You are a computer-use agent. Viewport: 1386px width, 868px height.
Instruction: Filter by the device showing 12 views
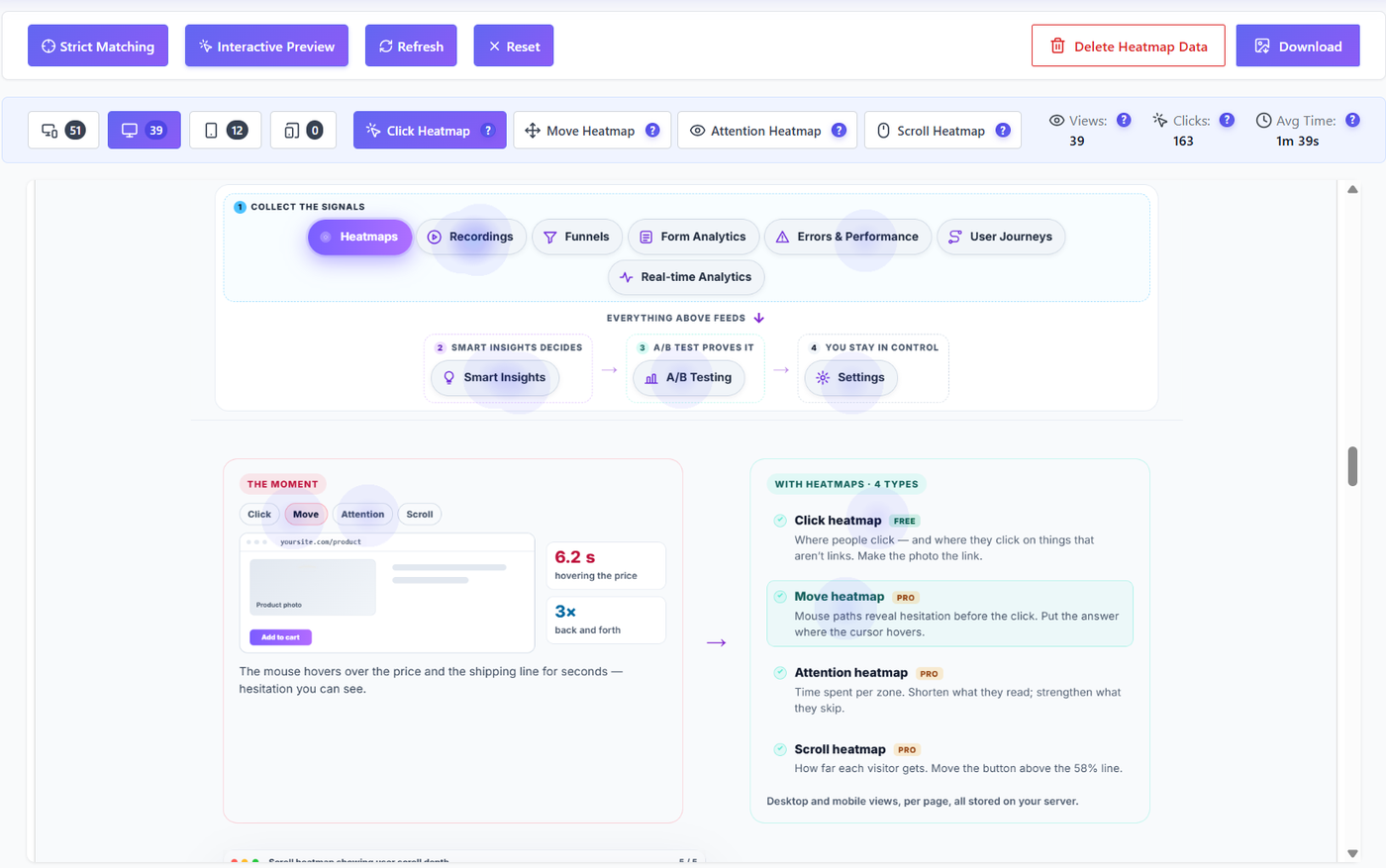point(225,130)
